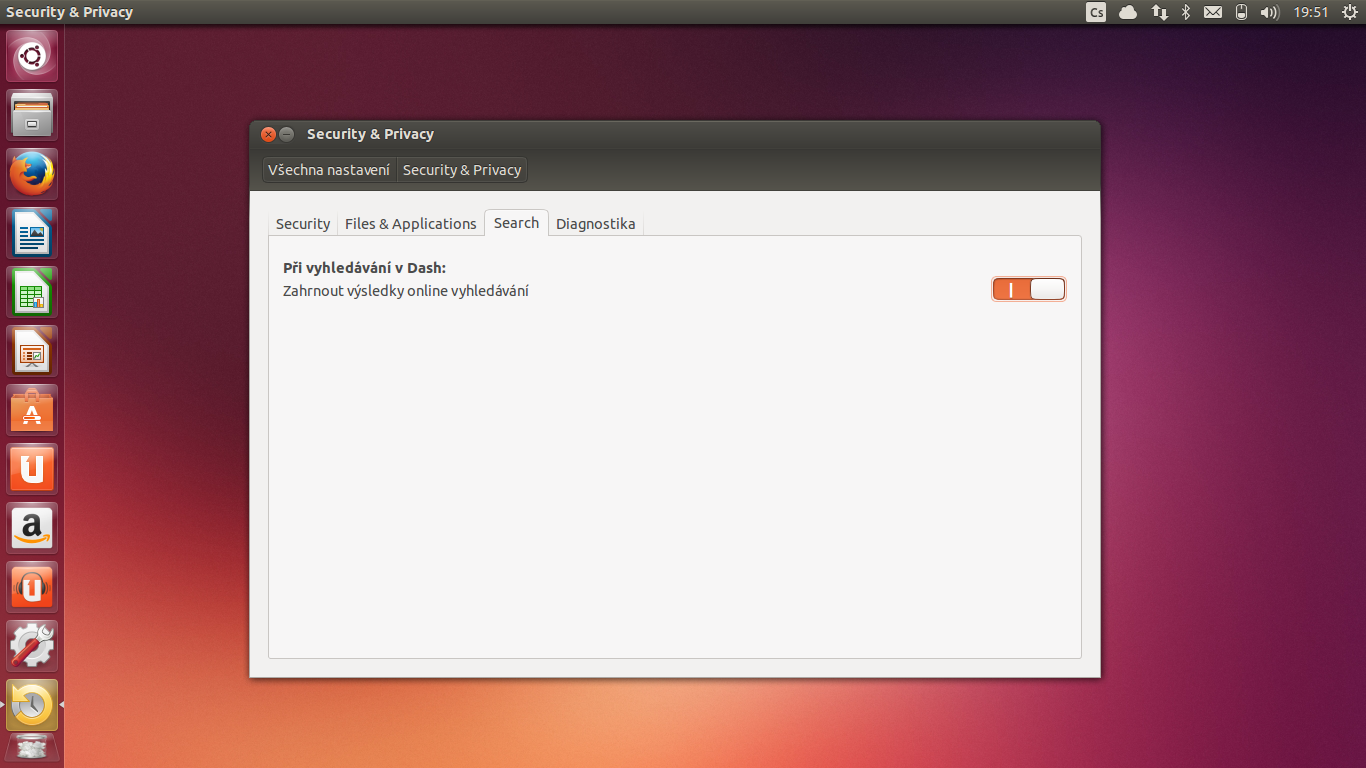Screen dimensions: 1366x768
Task: Open the Files file manager
Action: tap(32, 114)
